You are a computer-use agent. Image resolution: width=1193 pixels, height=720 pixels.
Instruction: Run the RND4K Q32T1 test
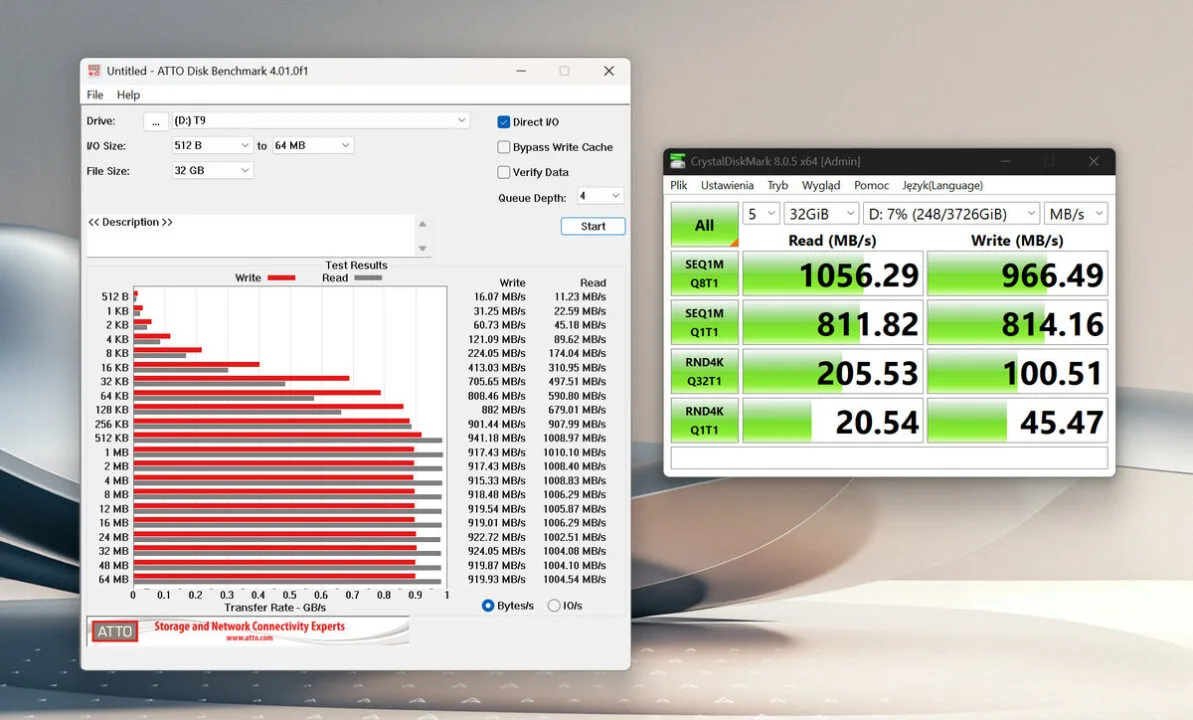[x=704, y=370]
